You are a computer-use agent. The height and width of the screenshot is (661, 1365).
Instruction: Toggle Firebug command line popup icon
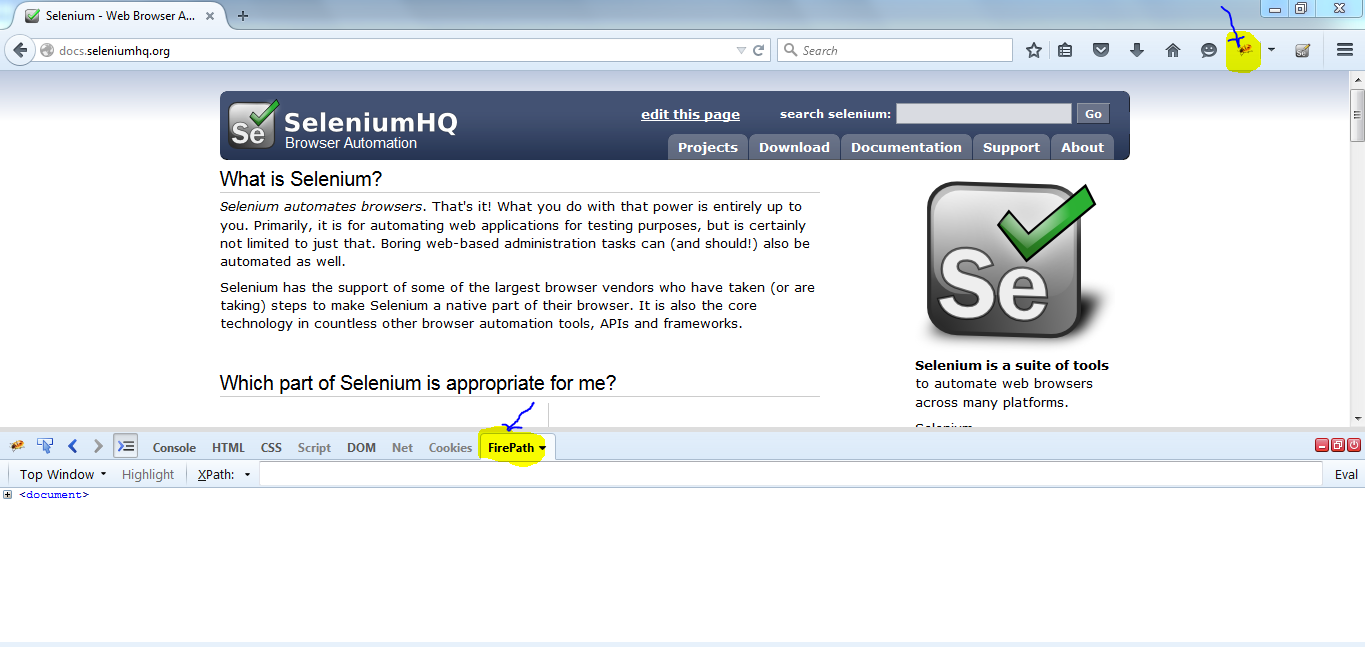coord(125,446)
